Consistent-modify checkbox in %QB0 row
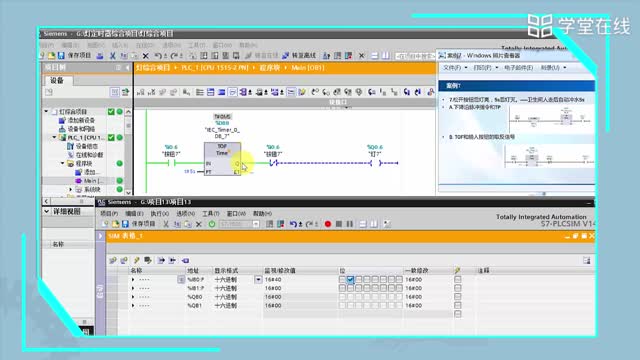The width and height of the screenshot is (640, 360). [x=458, y=297]
